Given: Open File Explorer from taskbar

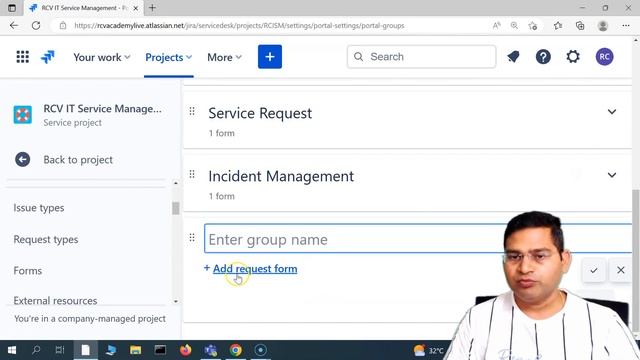Looking at the screenshot, I should (136, 350).
